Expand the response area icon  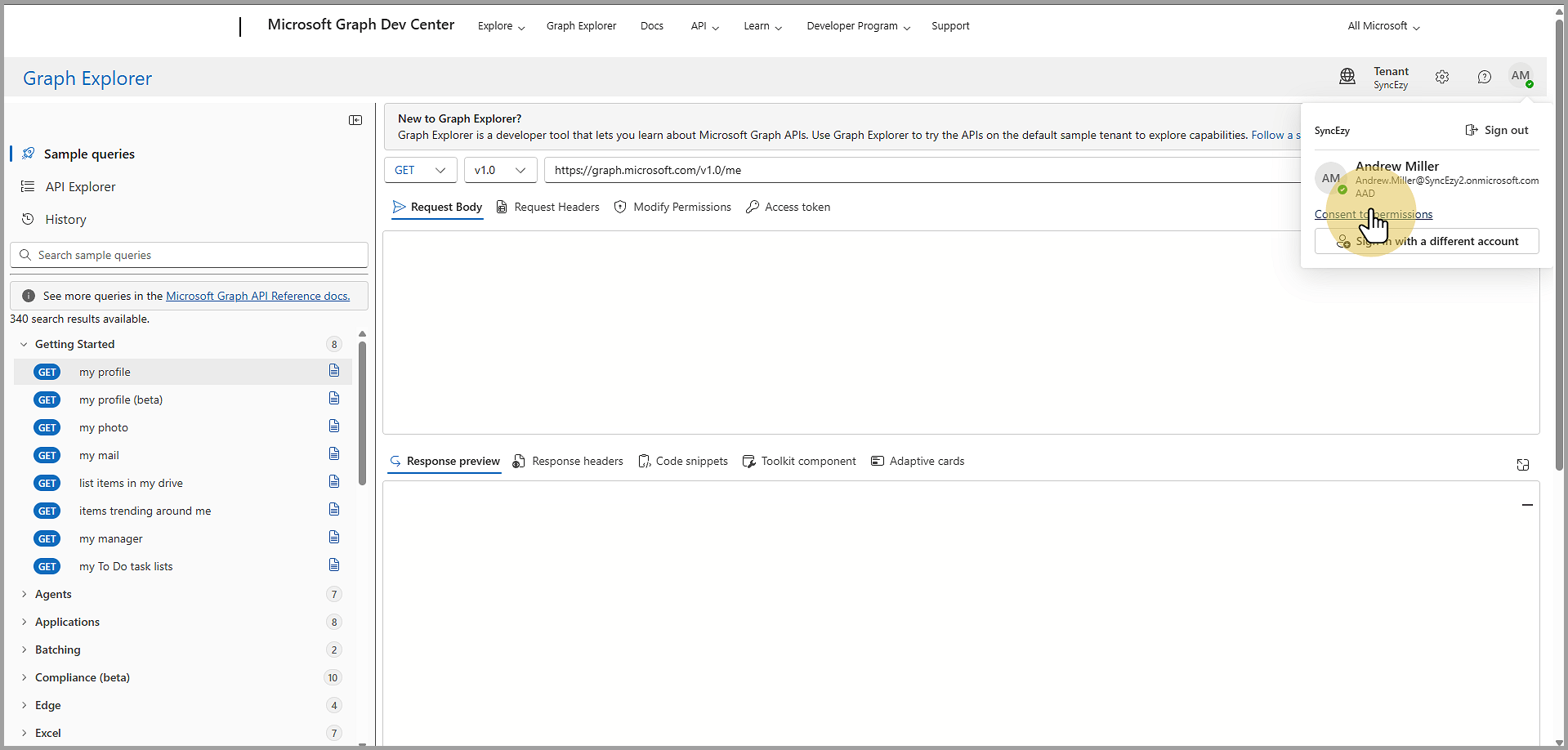pyautogui.click(x=1523, y=465)
